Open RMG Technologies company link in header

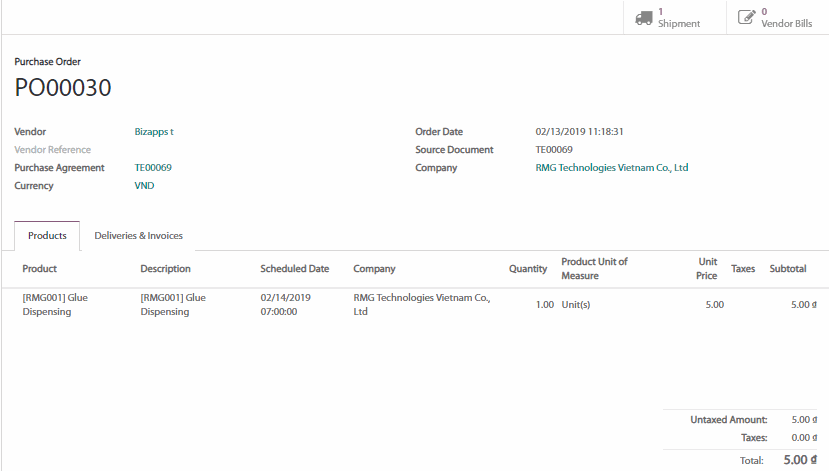pyautogui.click(x=612, y=168)
